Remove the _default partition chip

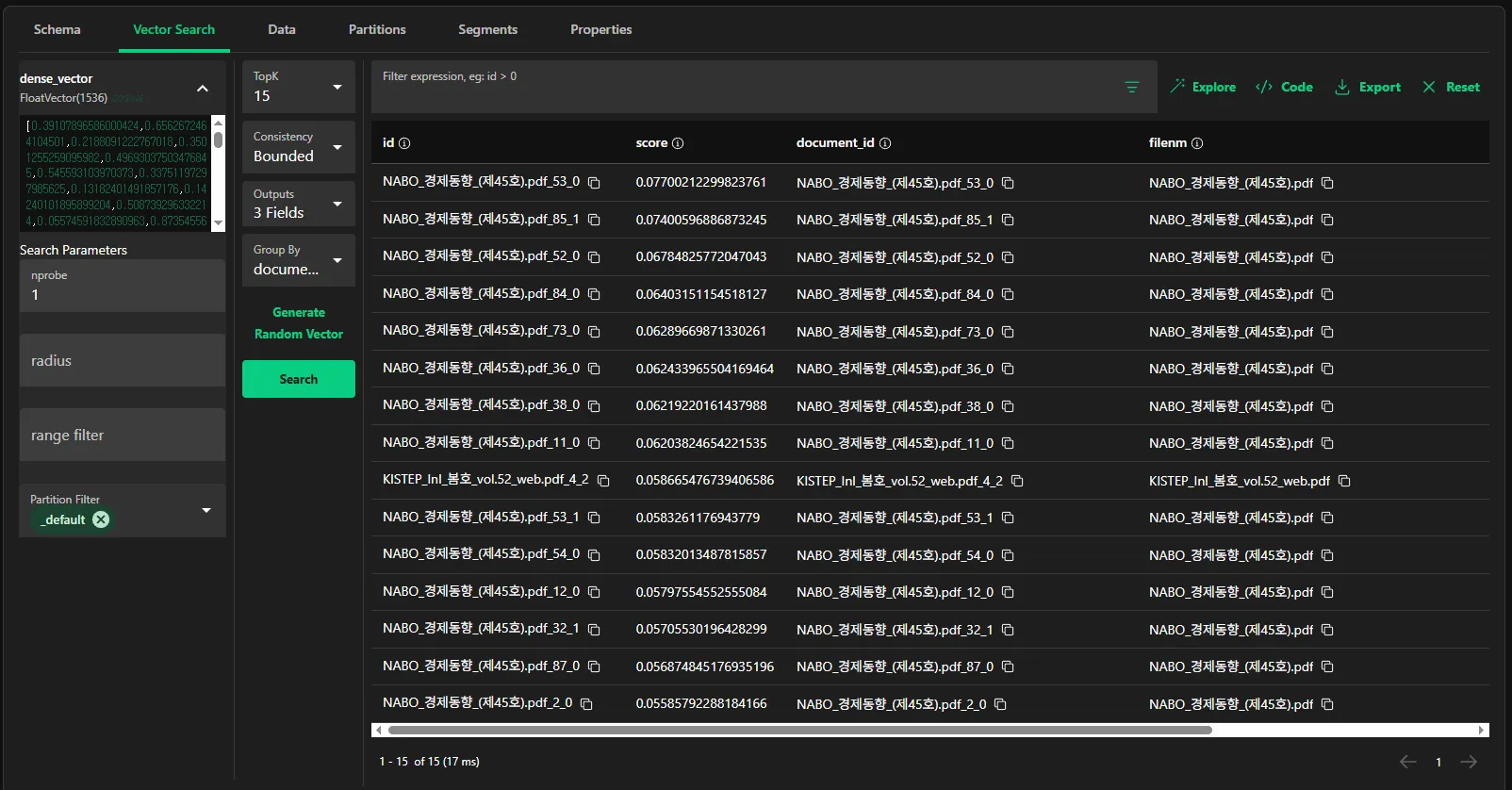(x=101, y=519)
